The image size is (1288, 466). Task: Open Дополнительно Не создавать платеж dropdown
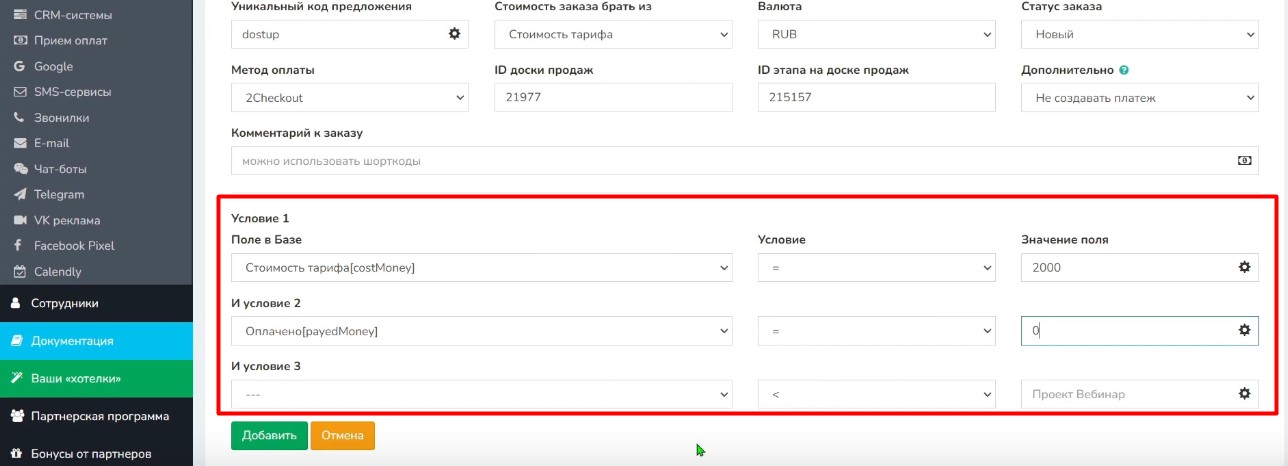click(x=1140, y=98)
